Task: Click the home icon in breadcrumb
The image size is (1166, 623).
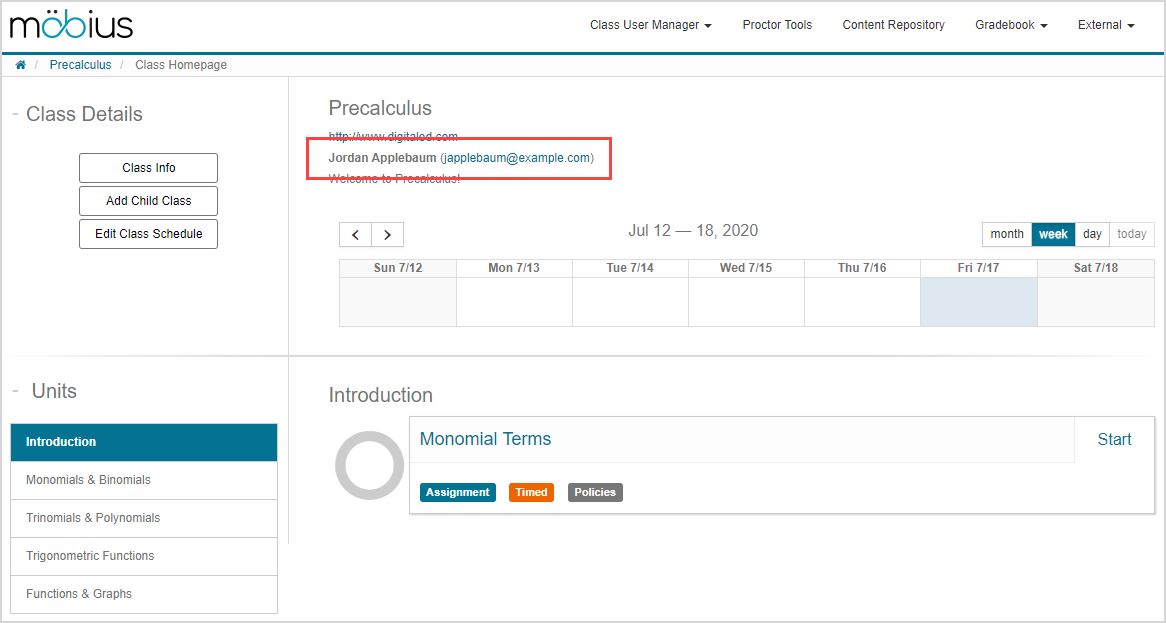Action: tap(20, 65)
